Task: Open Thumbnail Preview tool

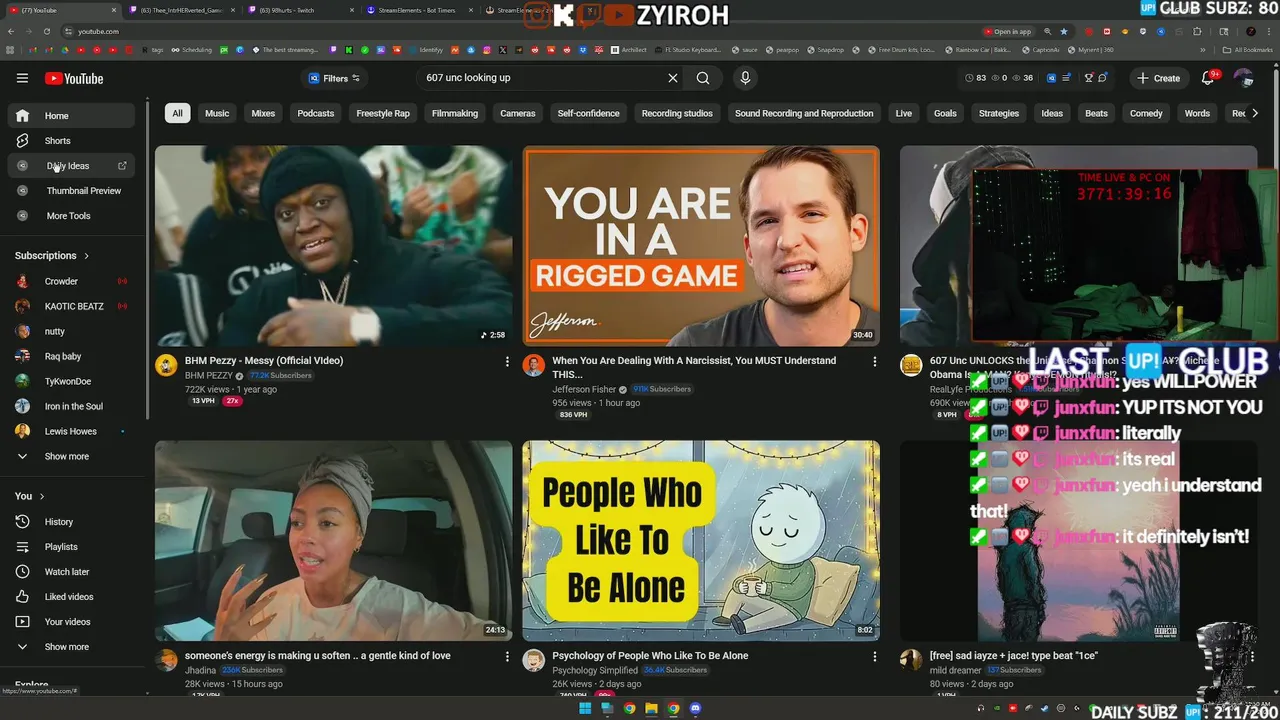Action: [71, 191]
